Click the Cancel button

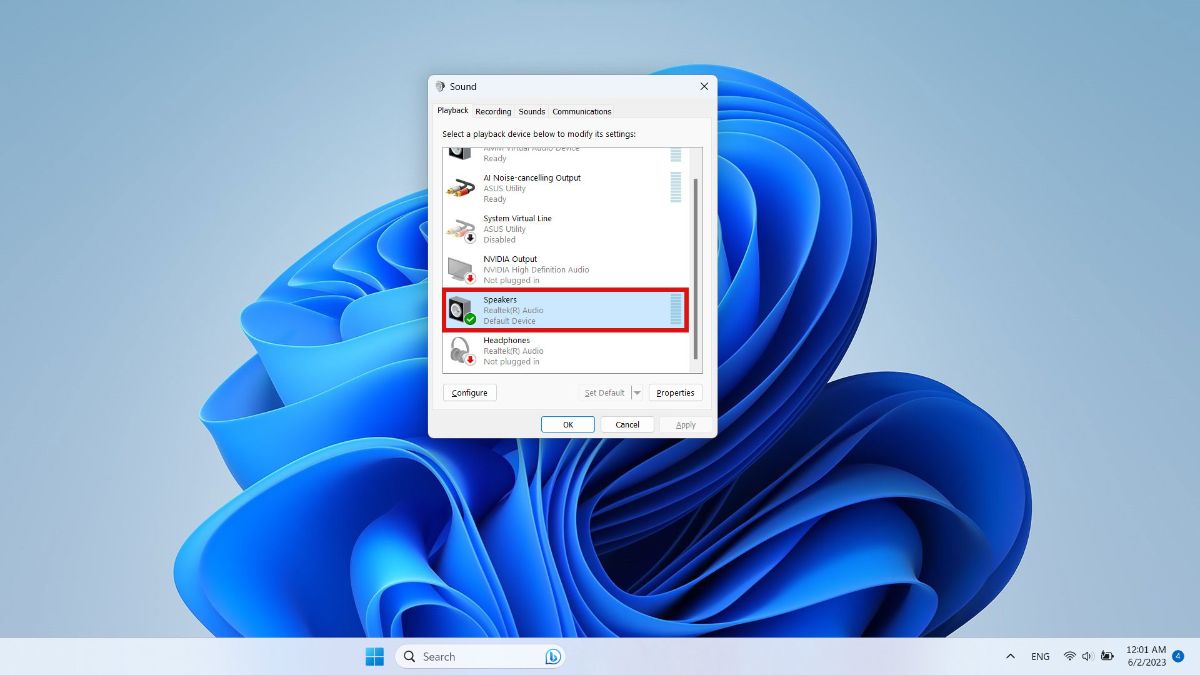[627, 424]
